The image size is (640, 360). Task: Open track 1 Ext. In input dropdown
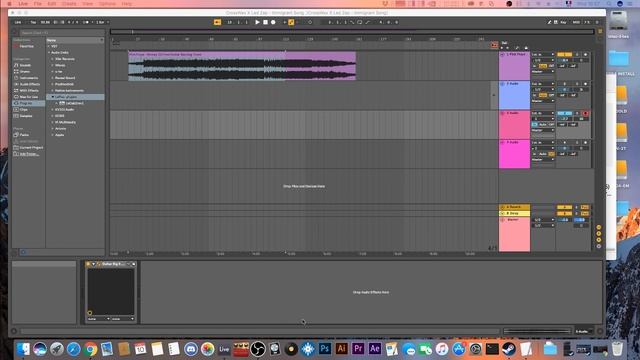point(542,55)
